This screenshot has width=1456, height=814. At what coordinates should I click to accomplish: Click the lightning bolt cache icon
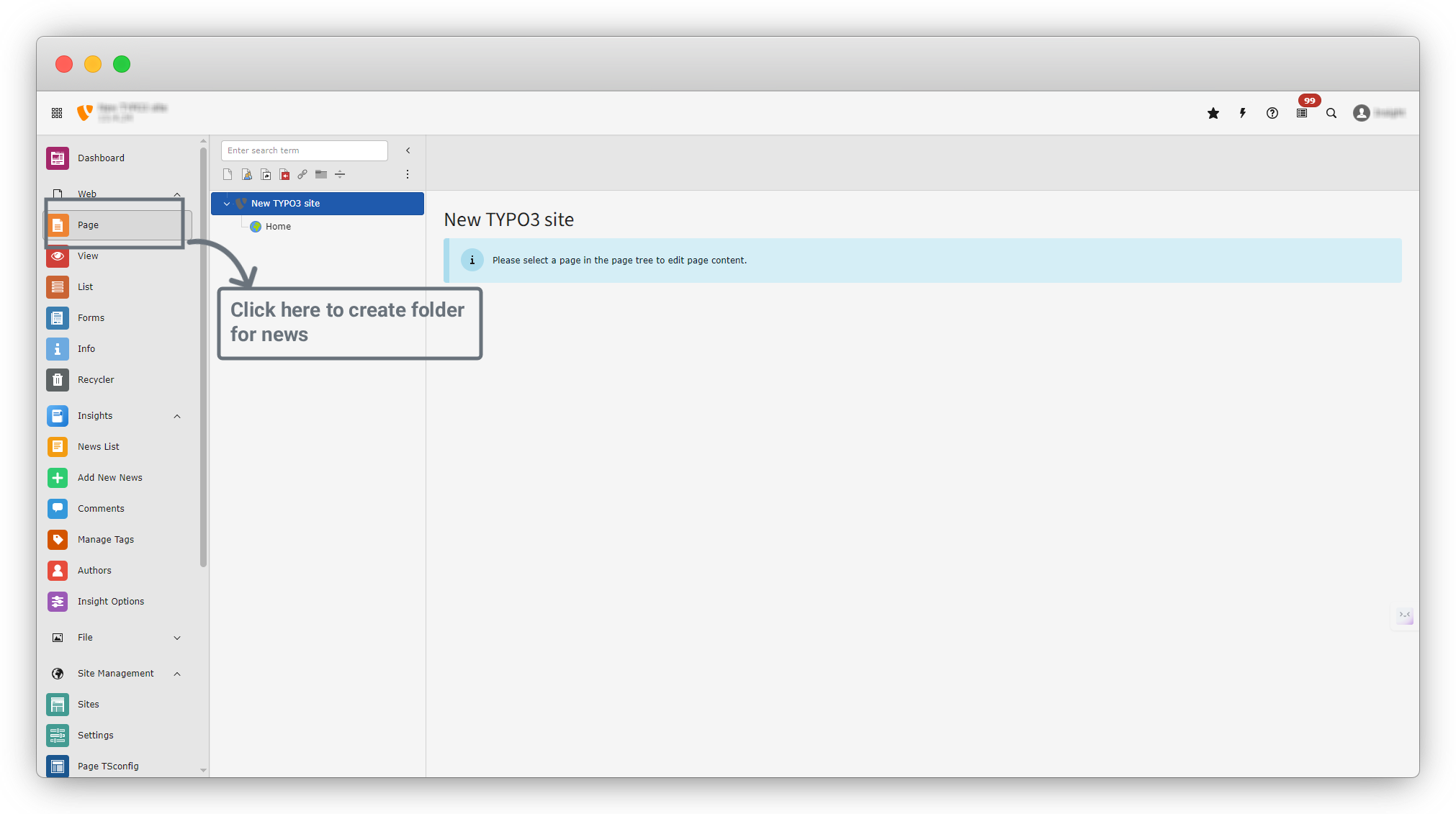(x=1243, y=113)
